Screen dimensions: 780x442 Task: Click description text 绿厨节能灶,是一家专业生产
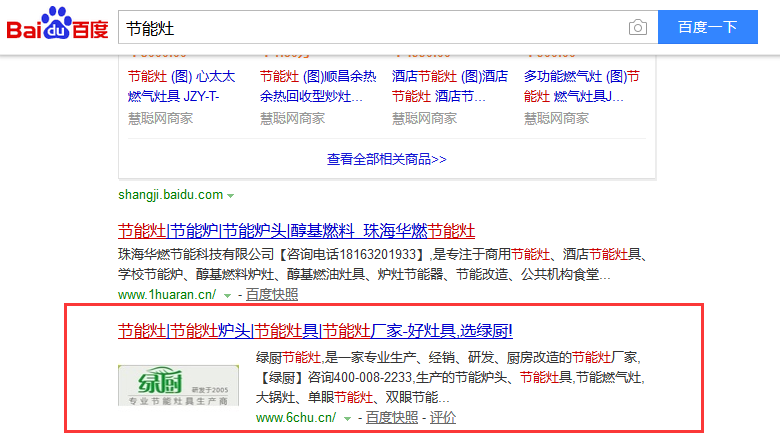click(x=336, y=357)
